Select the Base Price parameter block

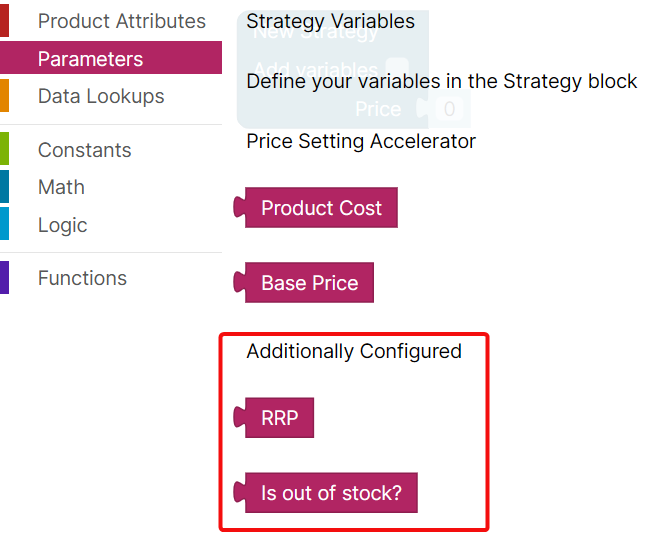(x=309, y=283)
